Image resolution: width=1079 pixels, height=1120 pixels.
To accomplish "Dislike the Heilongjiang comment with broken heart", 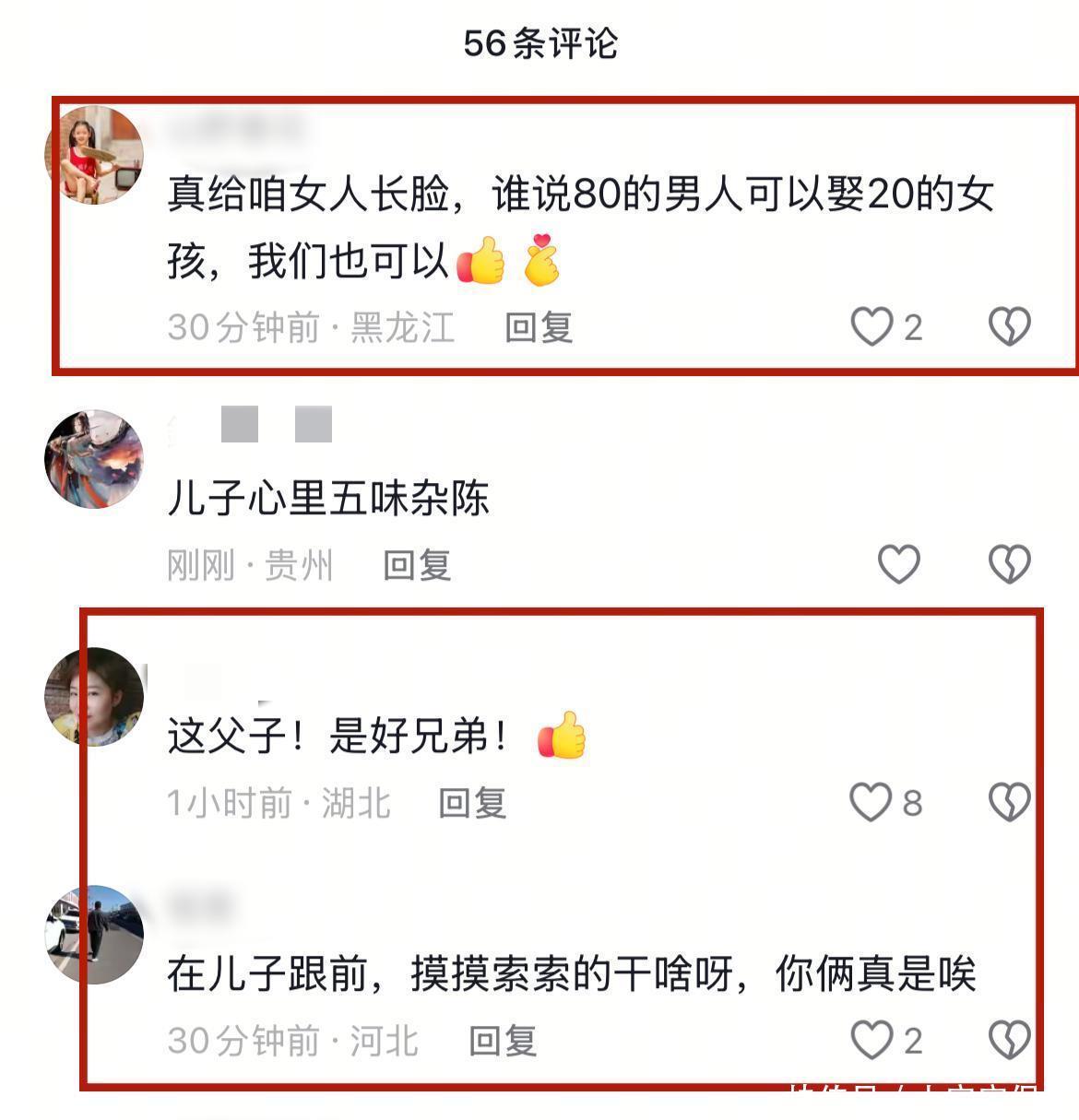I will [1010, 326].
